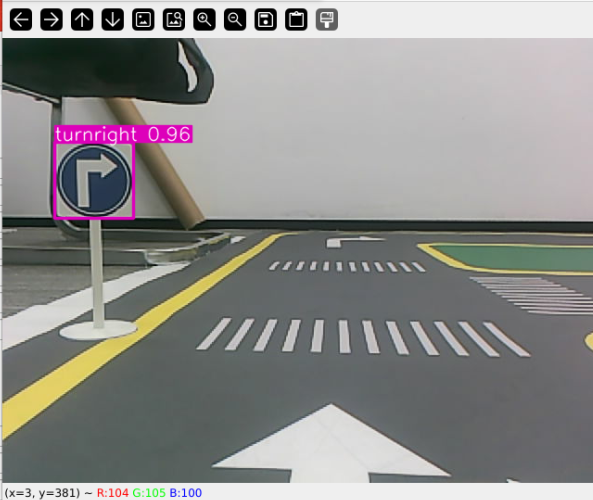Pan the image right with the arrow icon

51,19
